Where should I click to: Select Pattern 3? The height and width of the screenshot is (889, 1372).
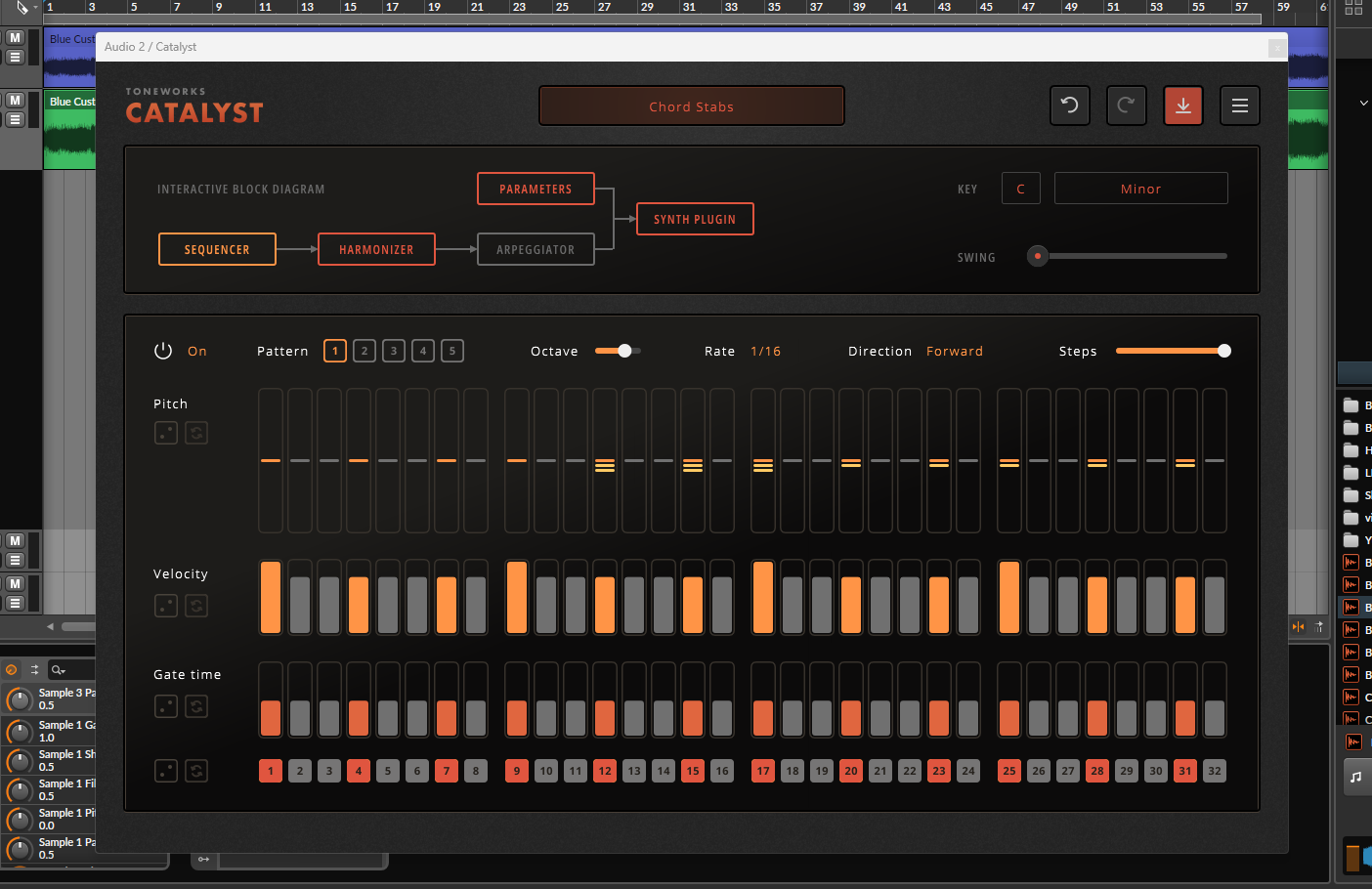(394, 351)
